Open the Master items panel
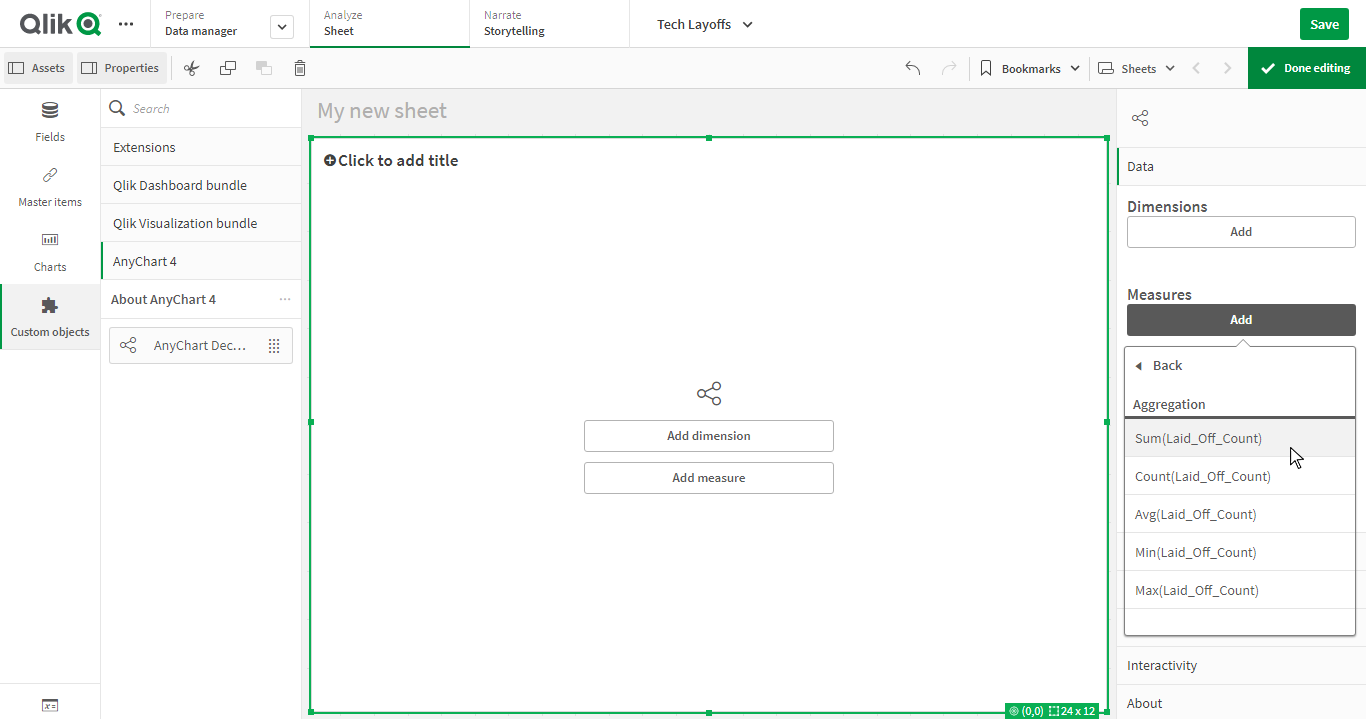 [49, 186]
